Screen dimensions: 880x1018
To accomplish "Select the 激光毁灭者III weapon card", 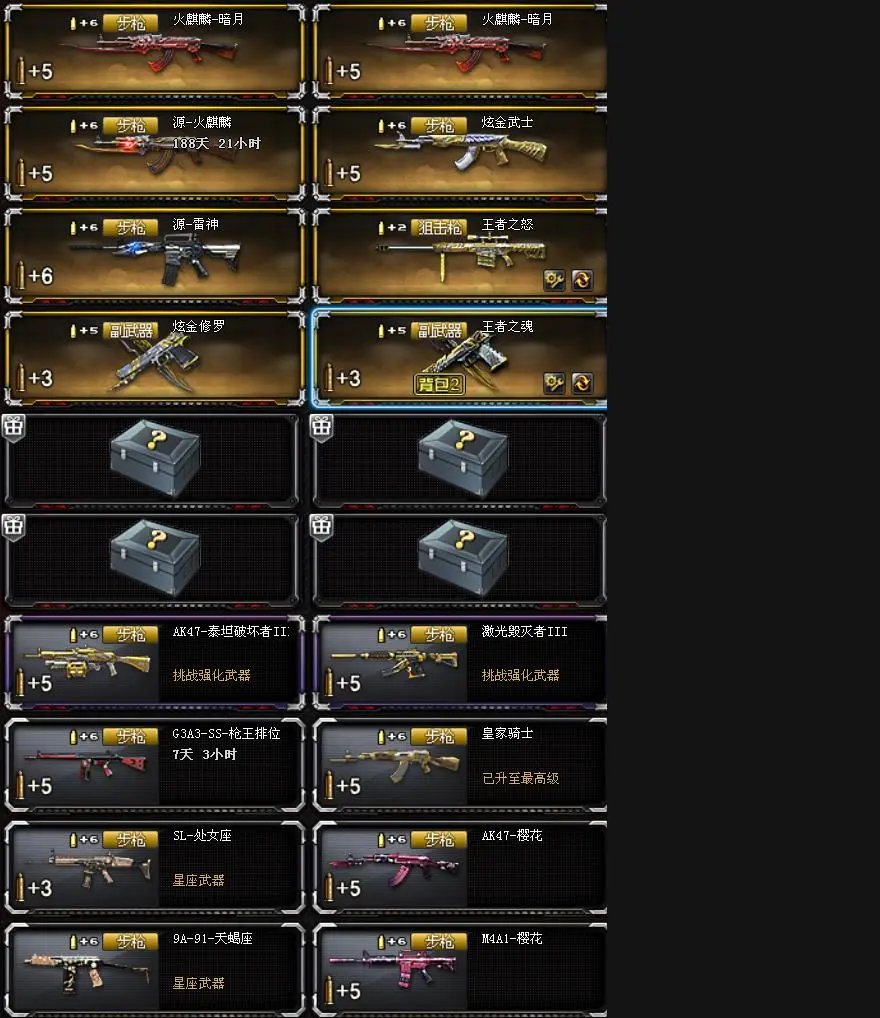I will click(x=460, y=663).
